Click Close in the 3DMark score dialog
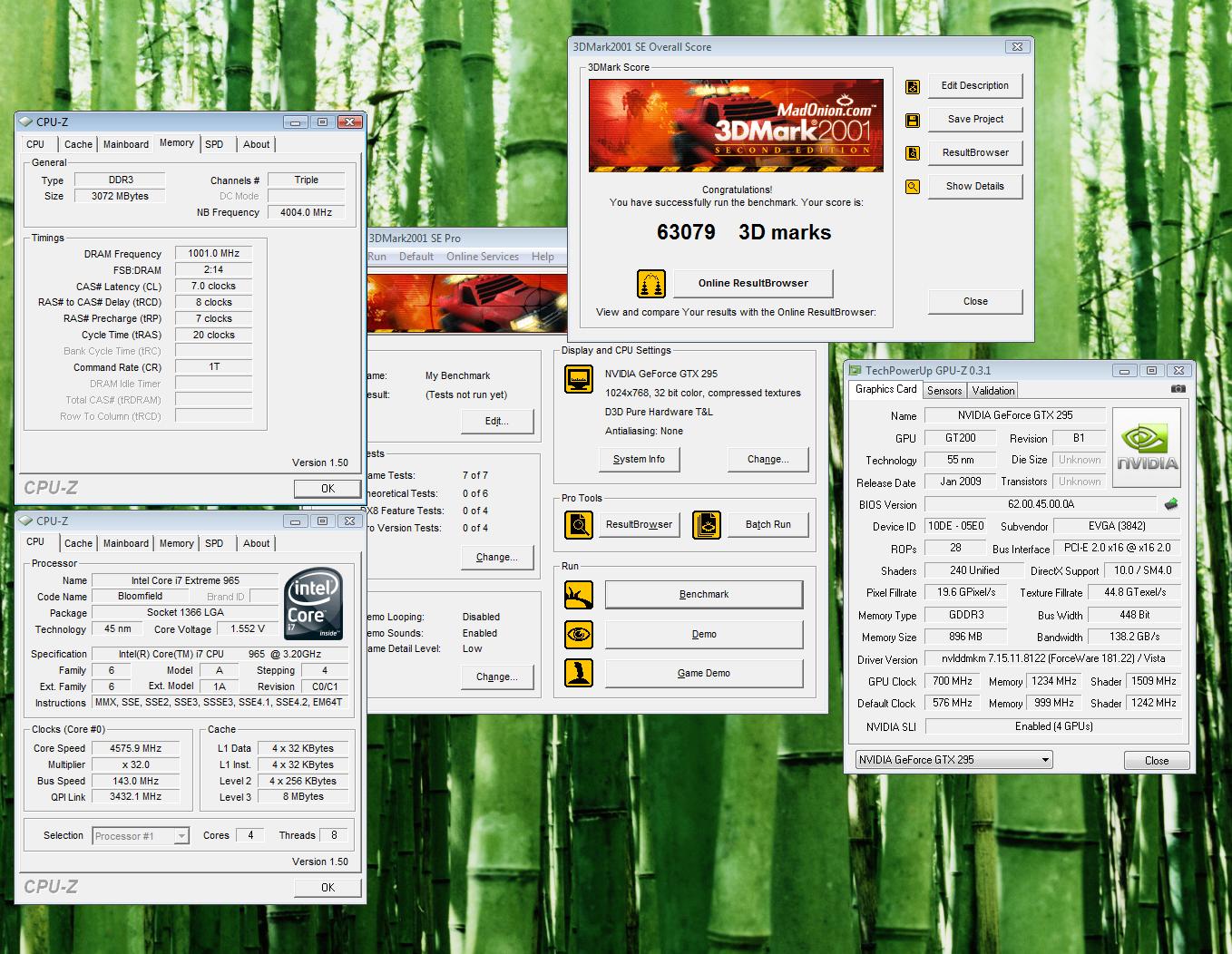This screenshot has height=954, width=1232. coord(975,302)
